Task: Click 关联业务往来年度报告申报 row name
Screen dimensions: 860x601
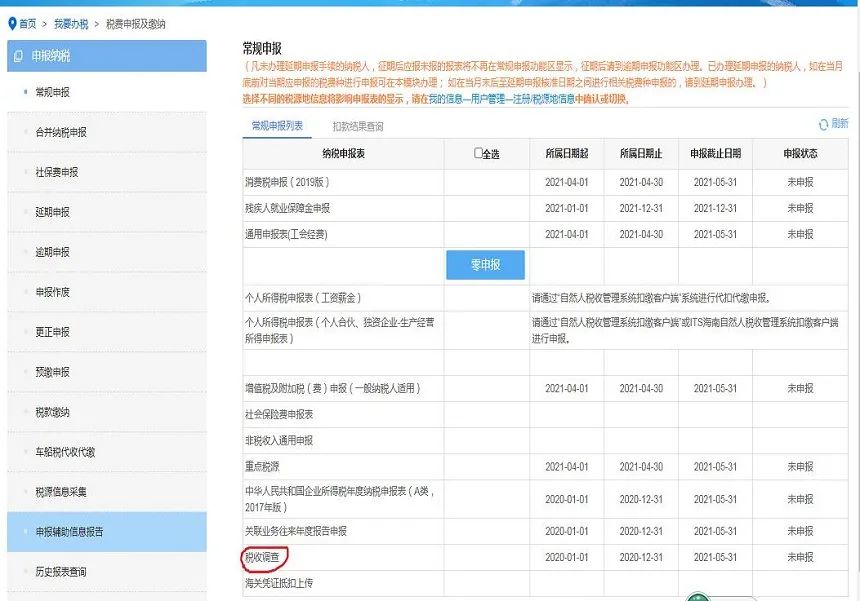Action: point(296,531)
